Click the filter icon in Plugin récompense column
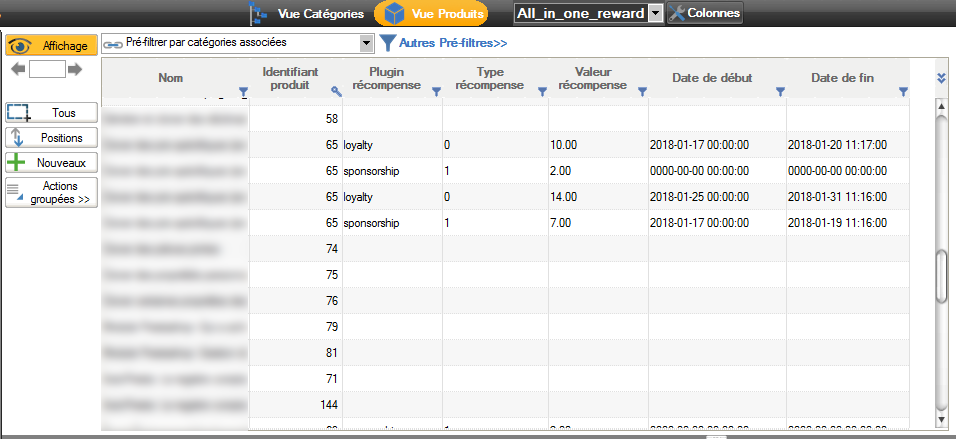 pyautogui.click(x=436, y=92)
